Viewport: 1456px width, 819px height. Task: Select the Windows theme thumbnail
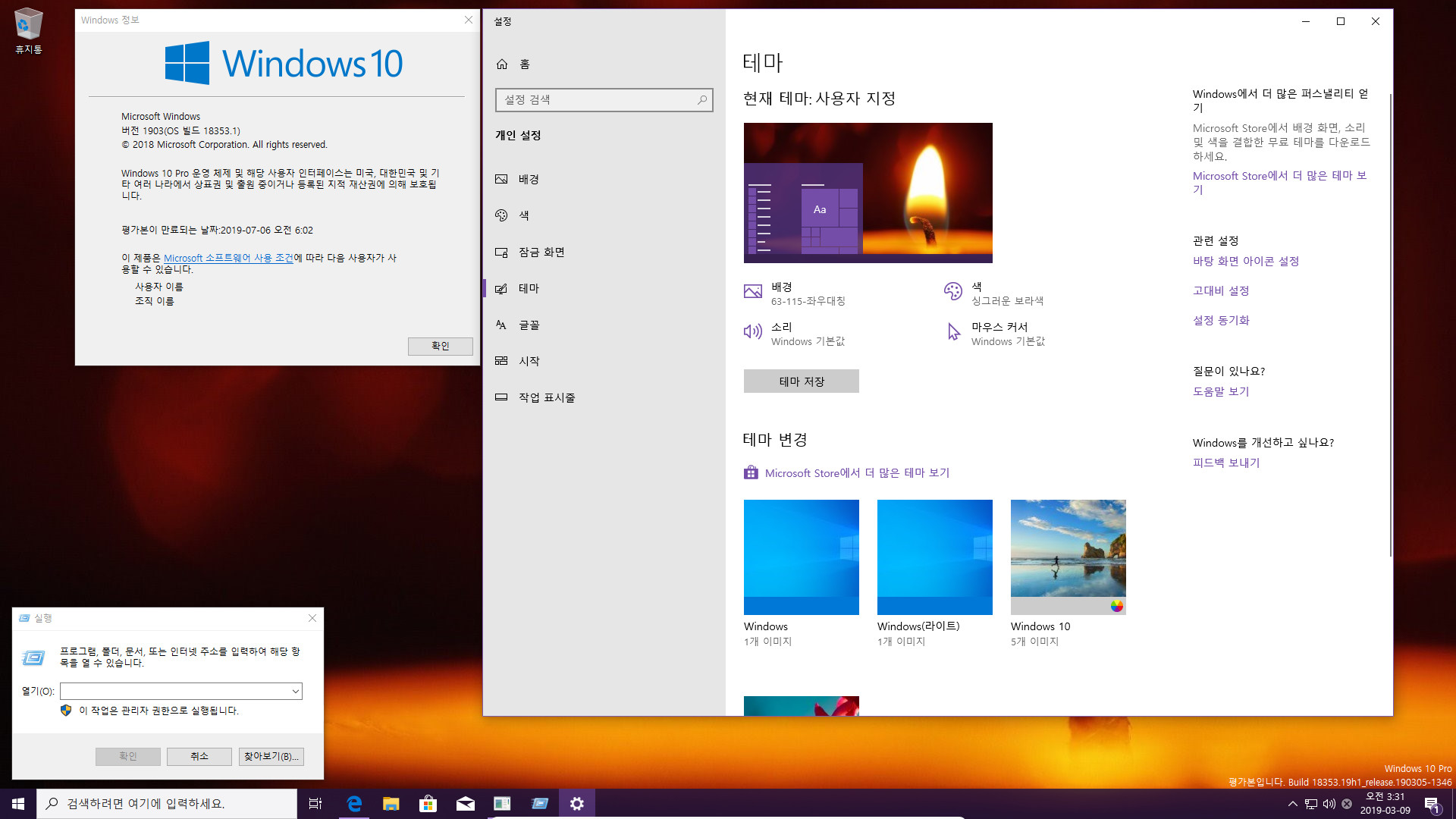click(802, 557)
